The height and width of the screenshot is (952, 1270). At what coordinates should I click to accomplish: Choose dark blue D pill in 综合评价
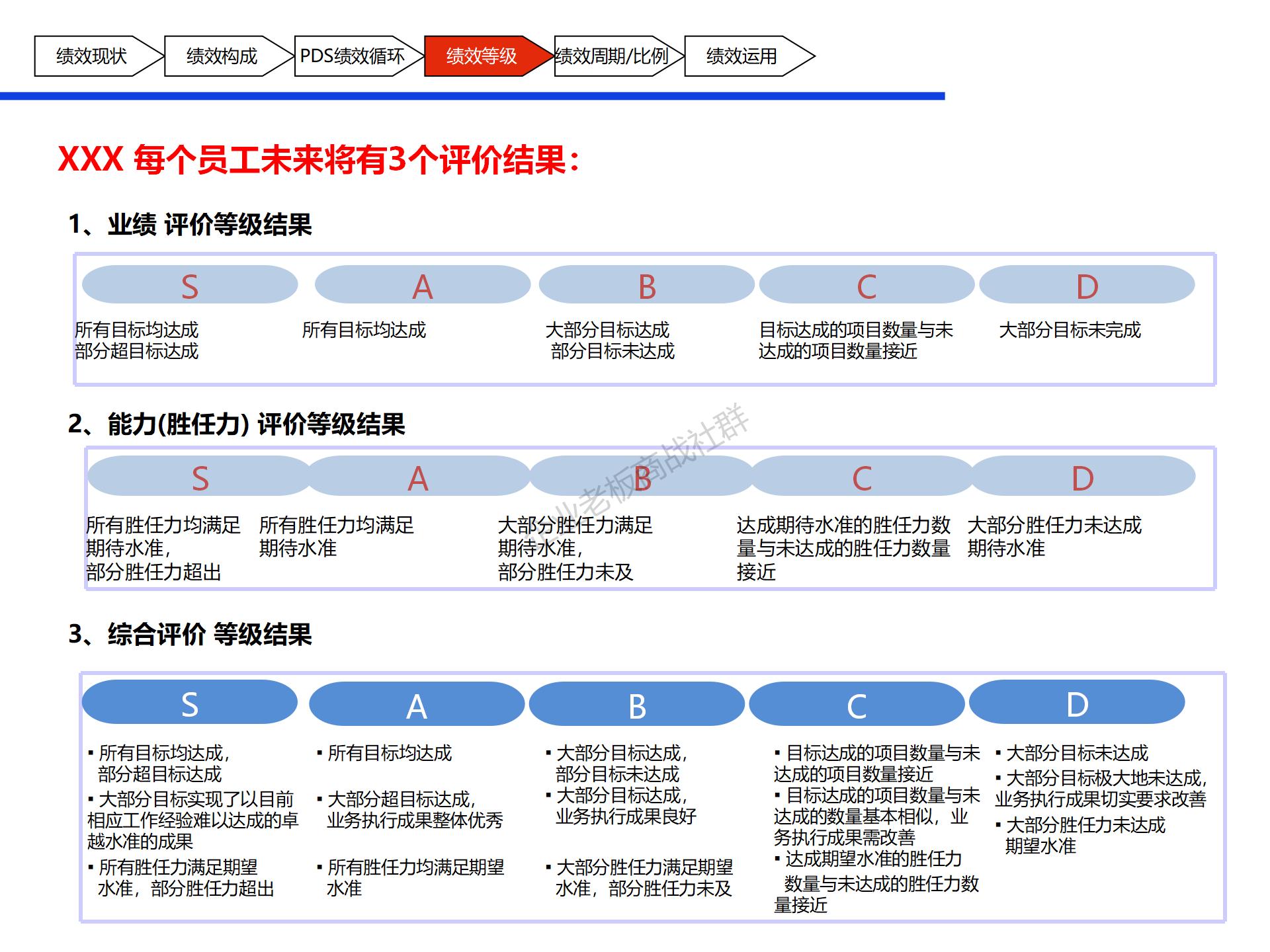click(x=1077, y=702)
